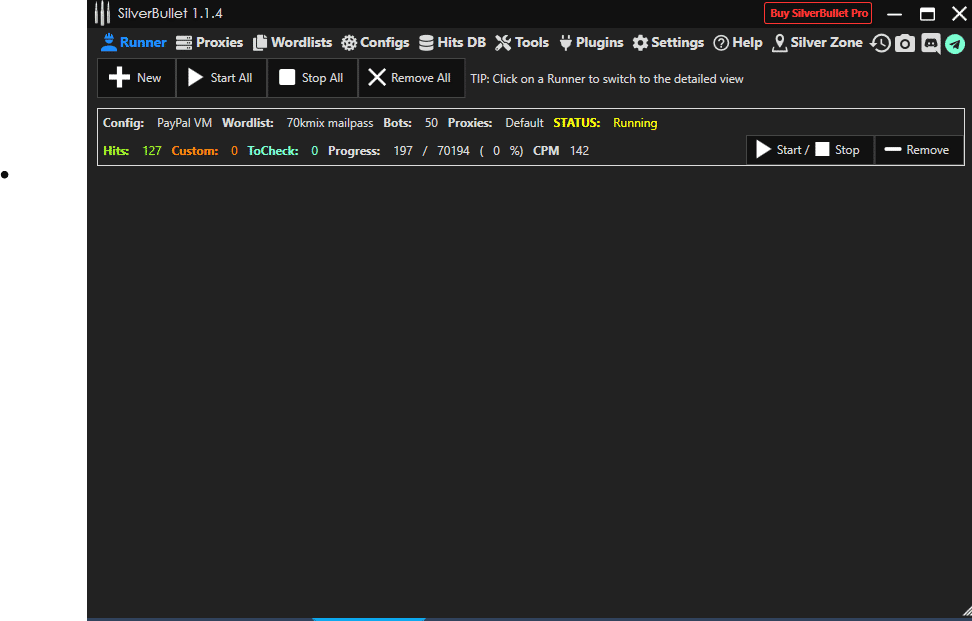
Task: Click the Hits count "127"
Action: pyautogui.click(x=152, y=151)
